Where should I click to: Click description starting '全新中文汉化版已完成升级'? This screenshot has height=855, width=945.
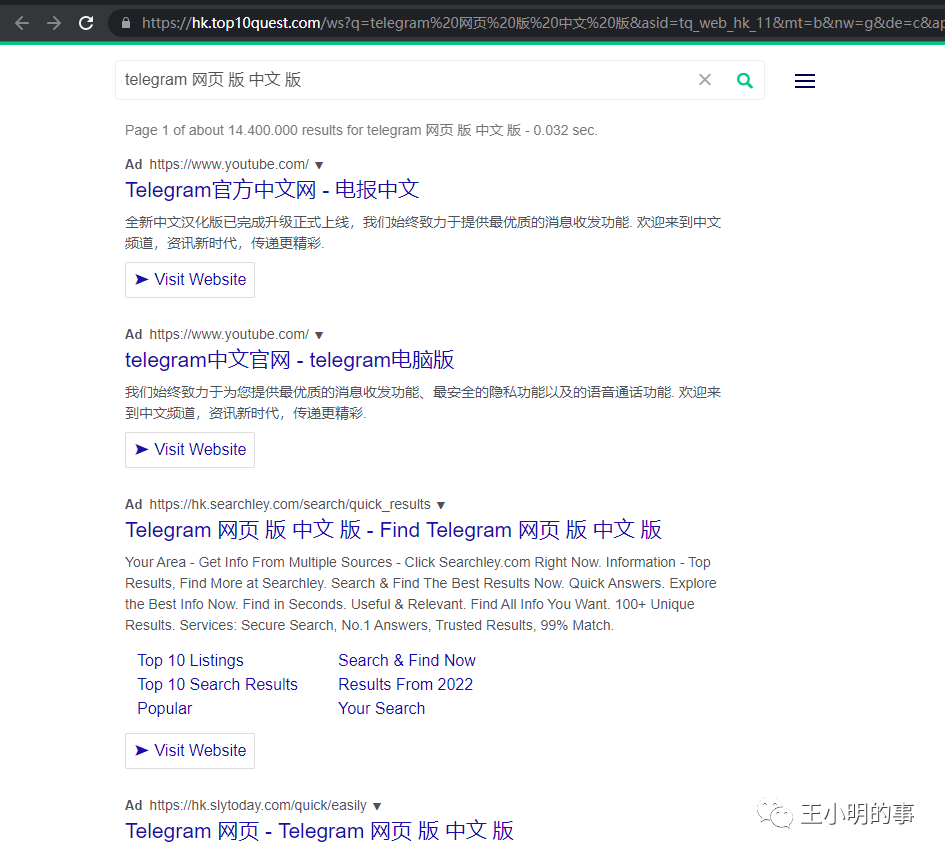(x=423, y=233)
